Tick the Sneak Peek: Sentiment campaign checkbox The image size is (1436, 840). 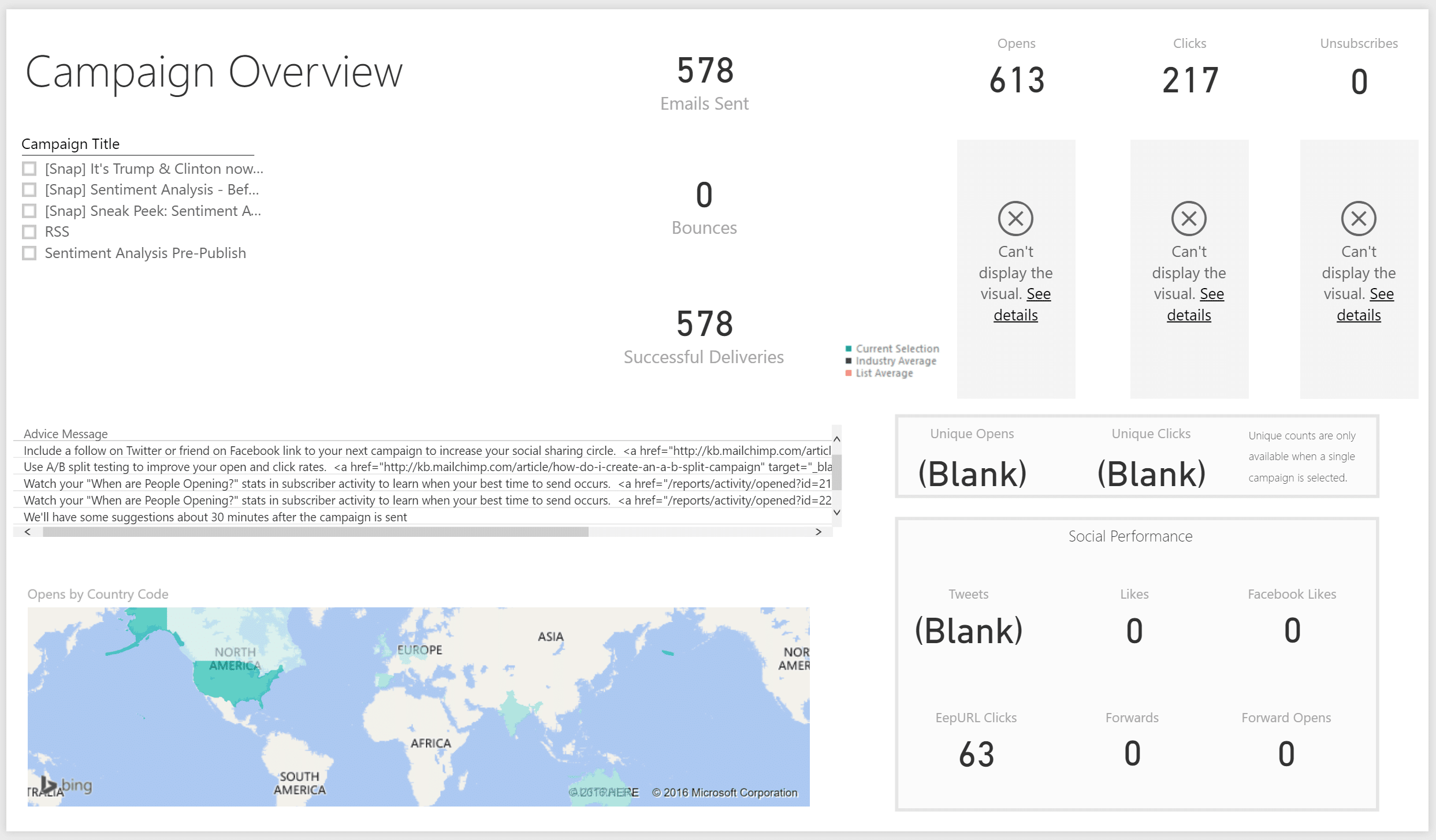click(x=29, y=211)
